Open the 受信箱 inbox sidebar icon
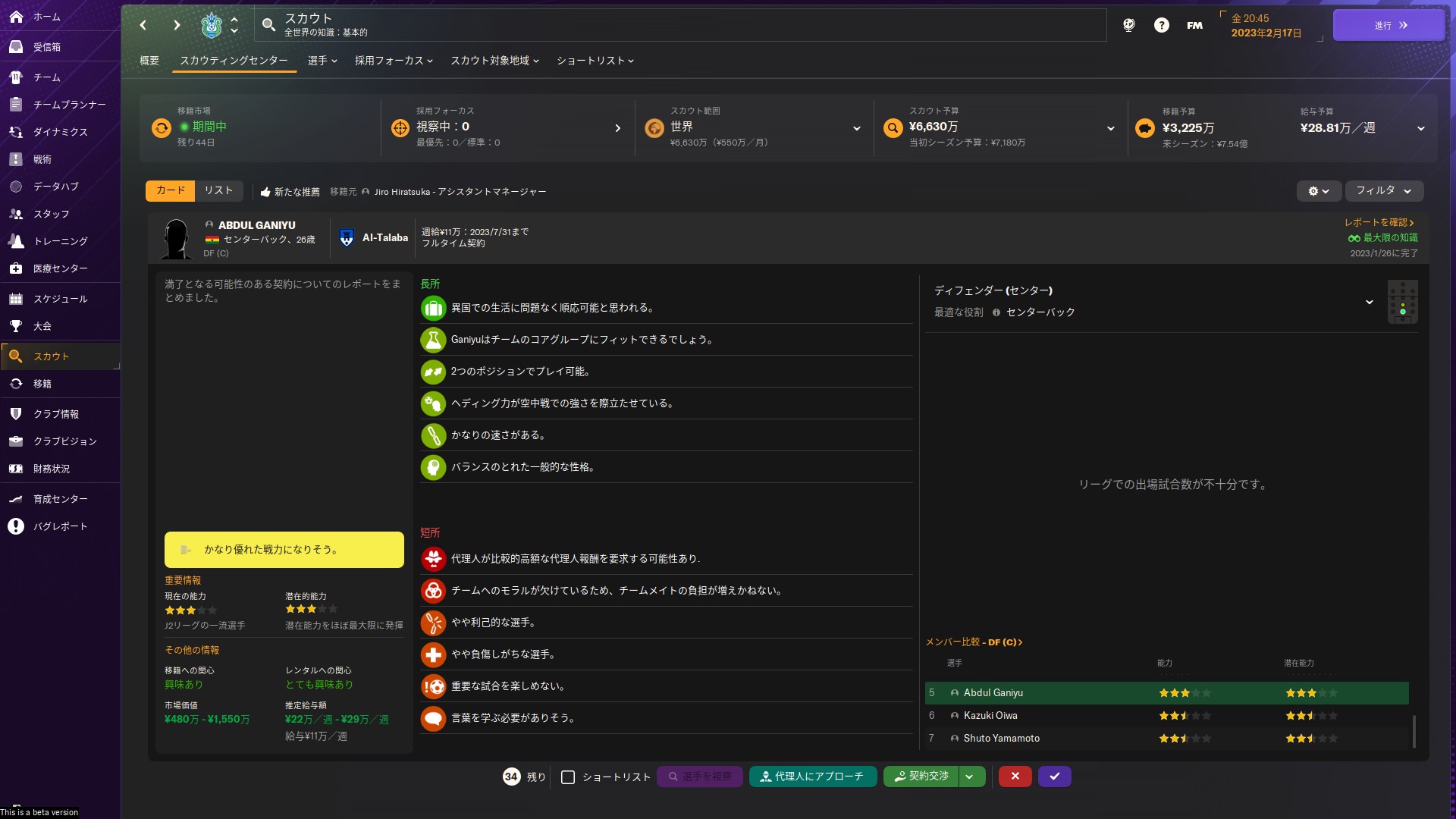 (x=16, y=47)
